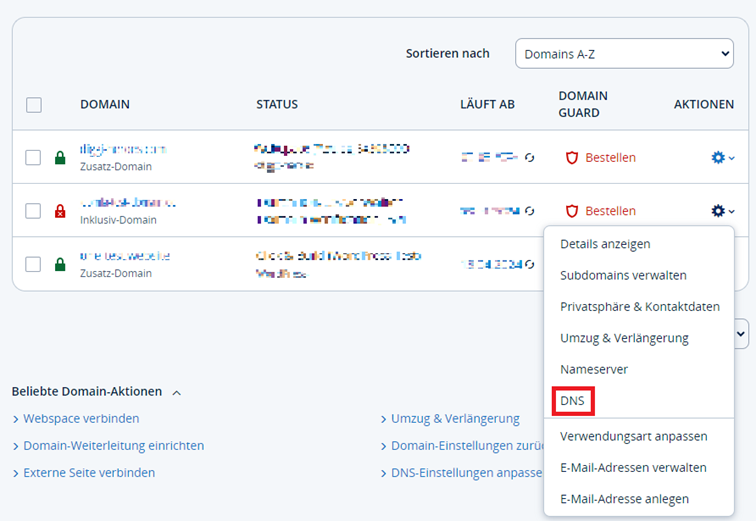756x521 pixels.
Task: Click green lock icon in third domain row
Action: 60,264
